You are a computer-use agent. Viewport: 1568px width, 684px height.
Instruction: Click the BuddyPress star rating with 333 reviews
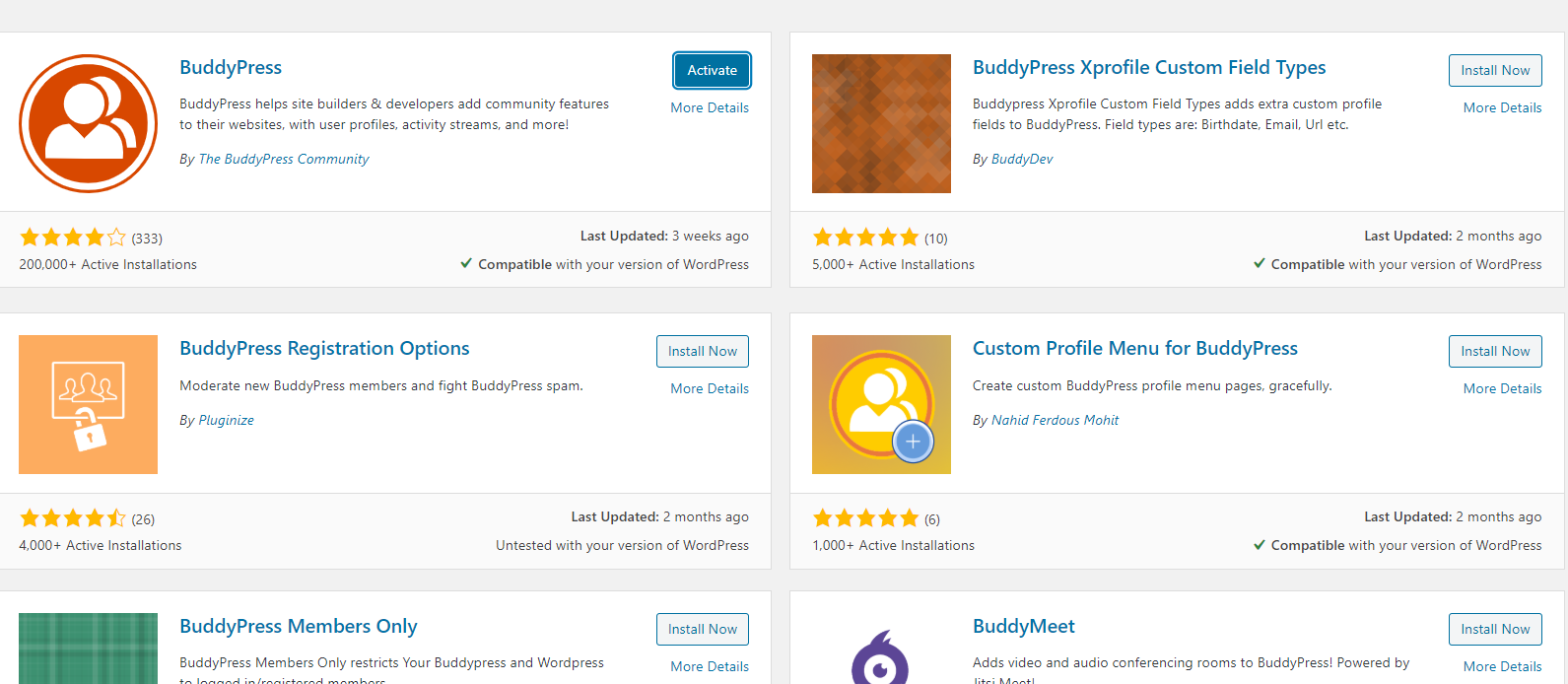point(73,238)
